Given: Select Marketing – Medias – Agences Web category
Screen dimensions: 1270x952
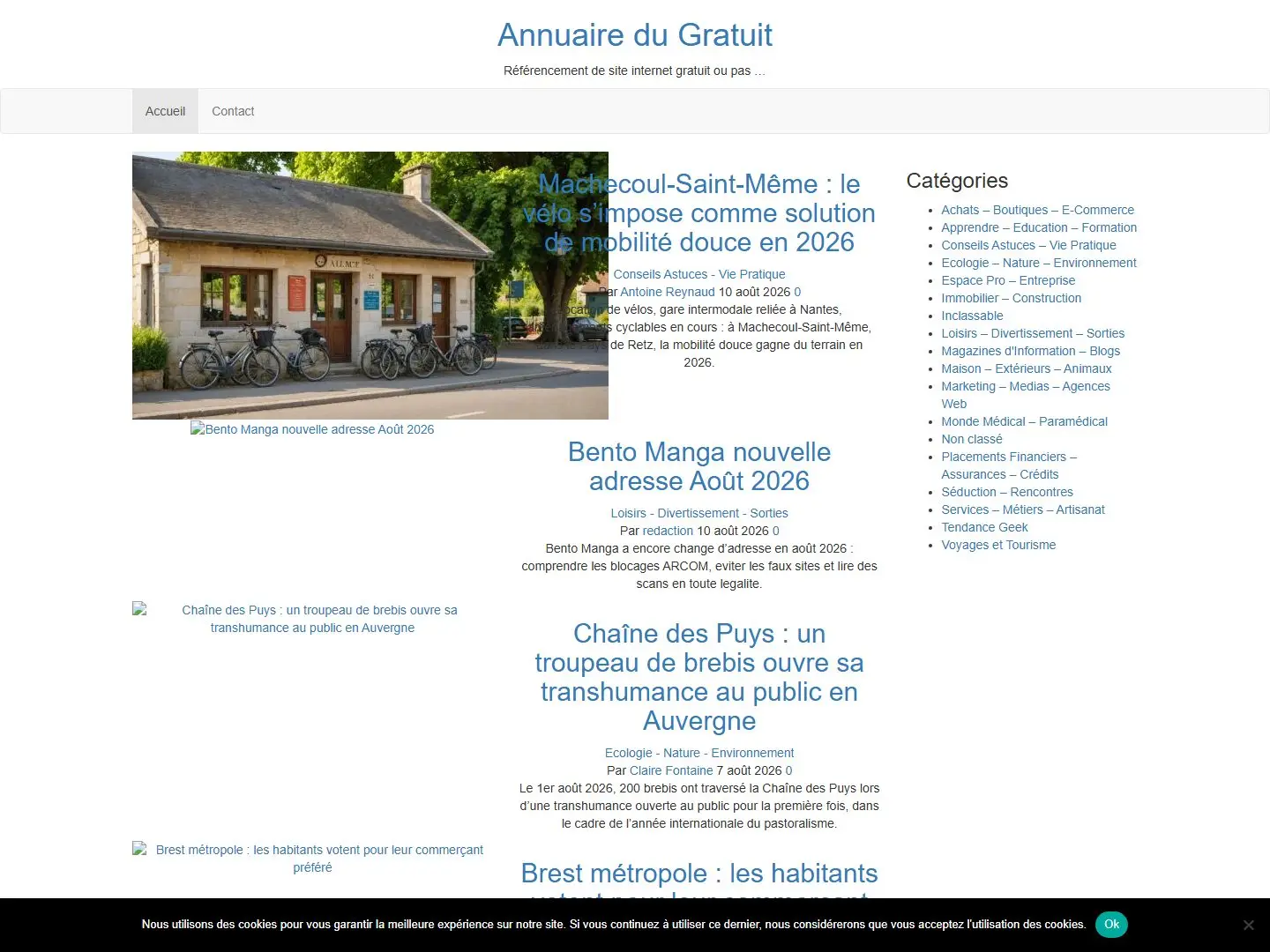Looking at the screenshot, I should tap(1026, 395).
